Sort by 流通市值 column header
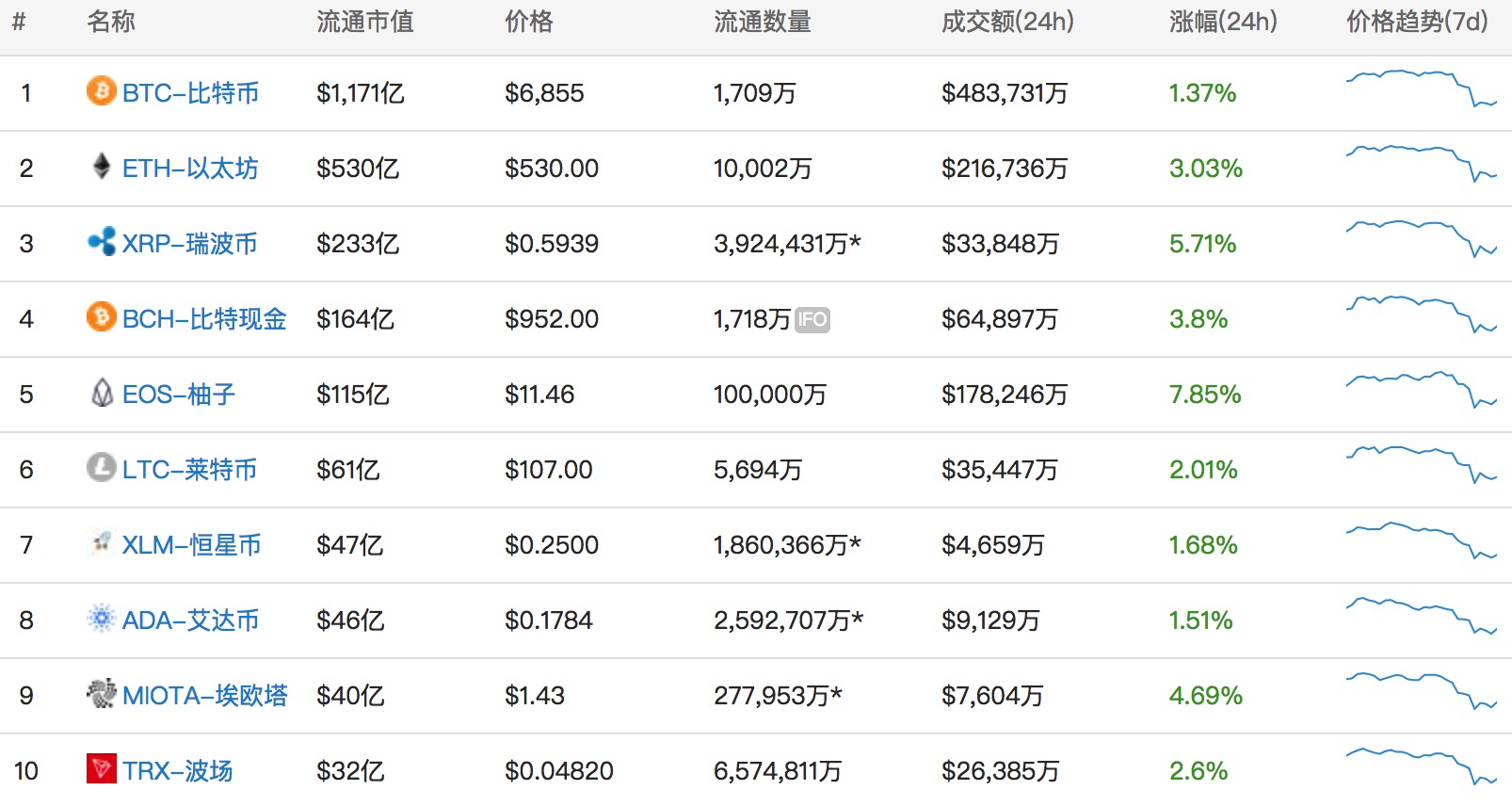 (x=365, y=22)
